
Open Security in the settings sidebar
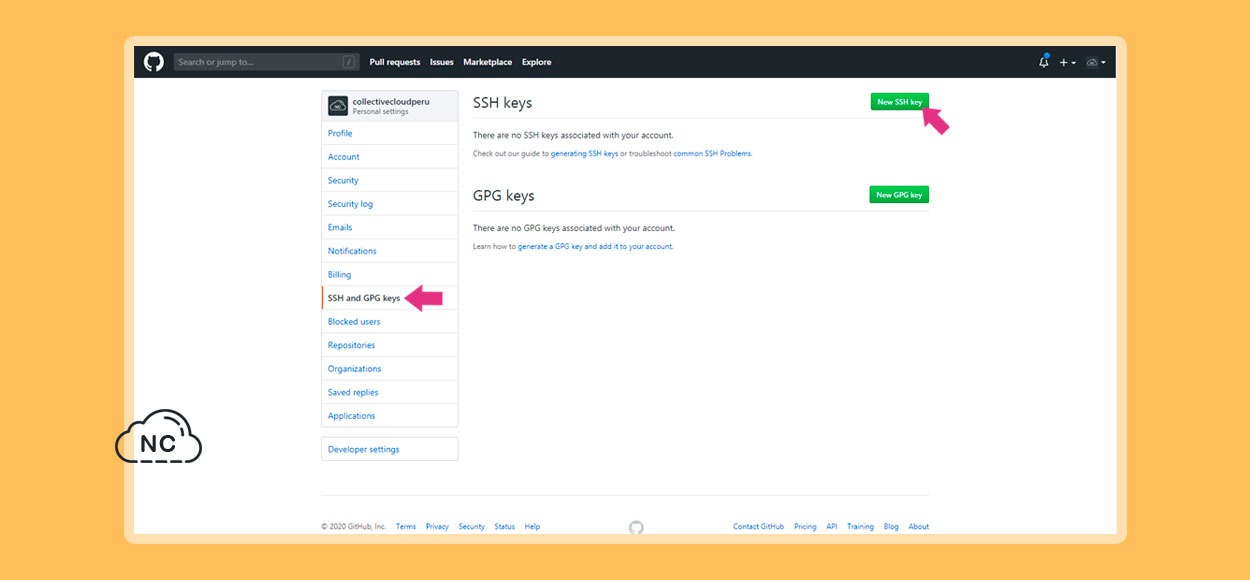pyautogui.click(x=390, y=180)
